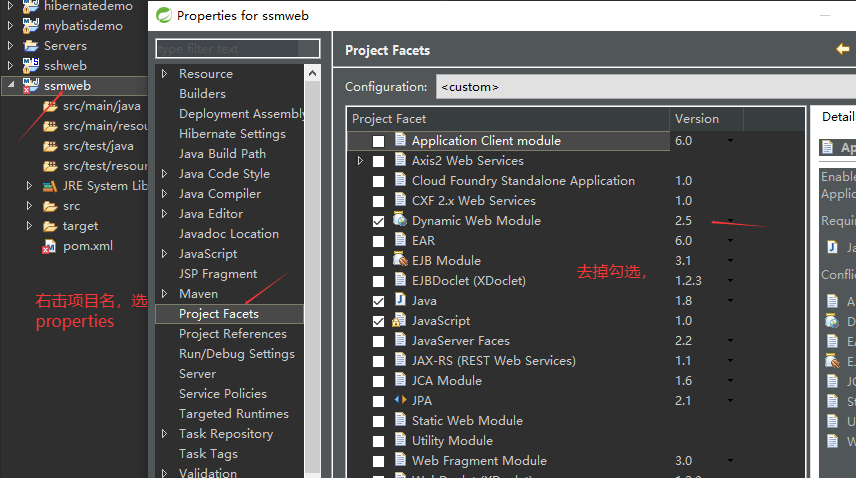
Task: Click the Version column header
Action: (706, 119)
